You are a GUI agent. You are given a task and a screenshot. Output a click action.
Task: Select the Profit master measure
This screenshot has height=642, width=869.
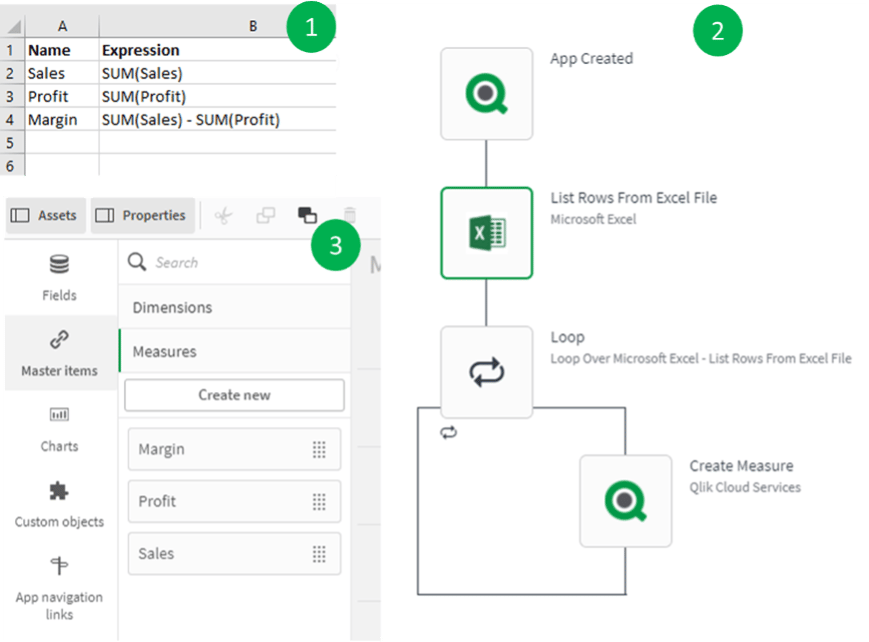pos(234,502)
